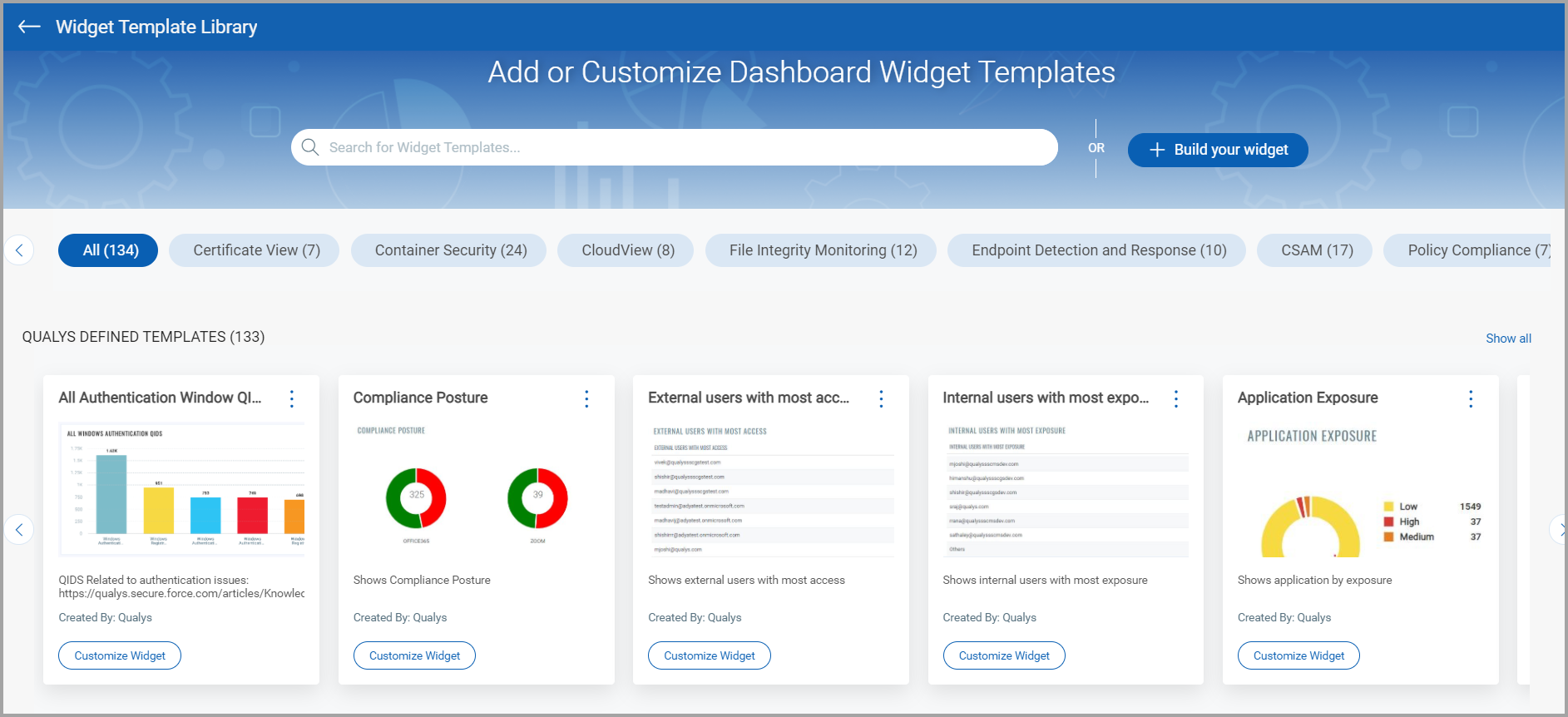Viewport: 1568px width, 717px height.
Task: Select the CSAM (17) category
Action: pyautogui.click(x=1314, y=250)
